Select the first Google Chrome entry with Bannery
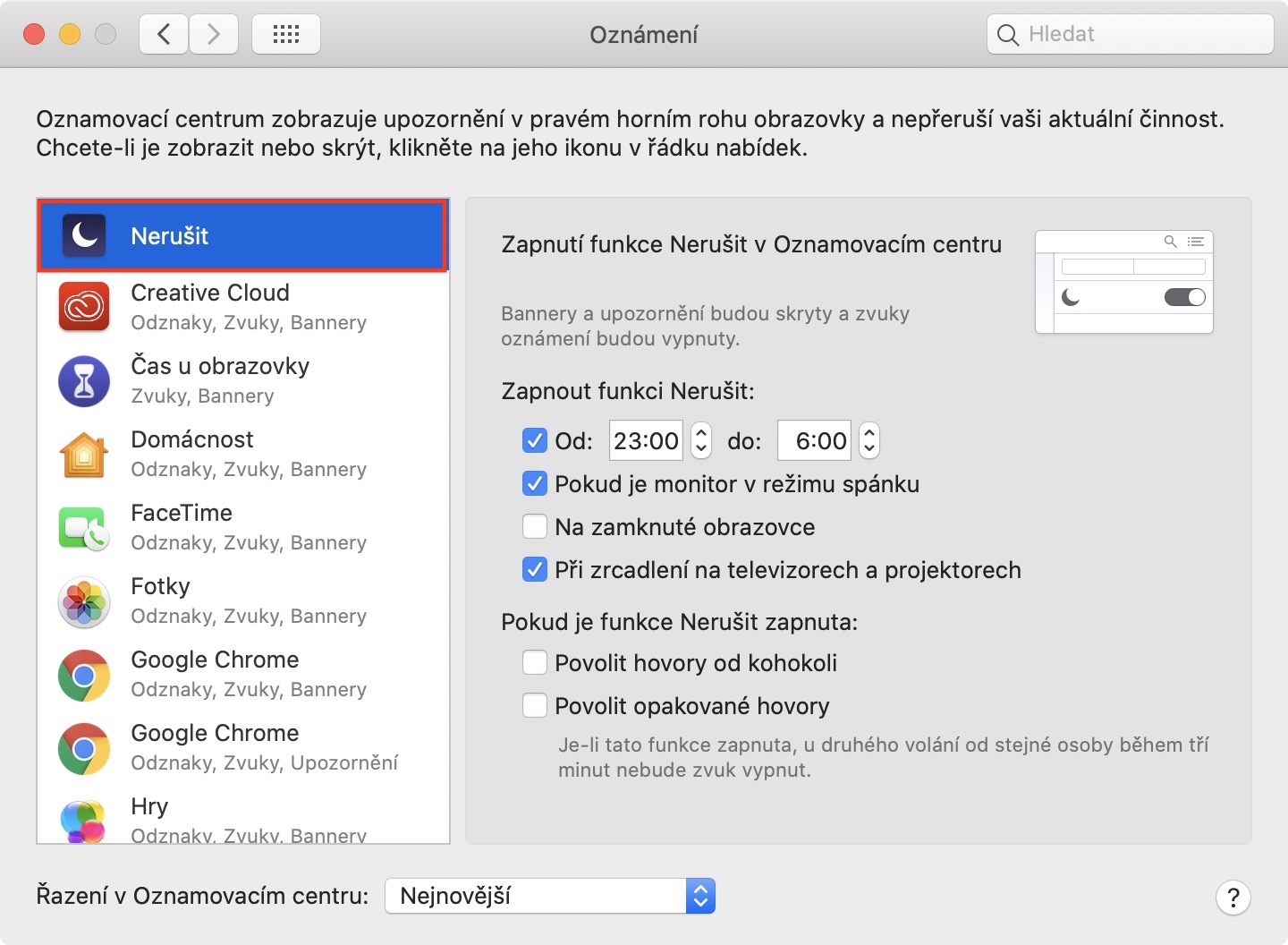 (x=241, y=674)
